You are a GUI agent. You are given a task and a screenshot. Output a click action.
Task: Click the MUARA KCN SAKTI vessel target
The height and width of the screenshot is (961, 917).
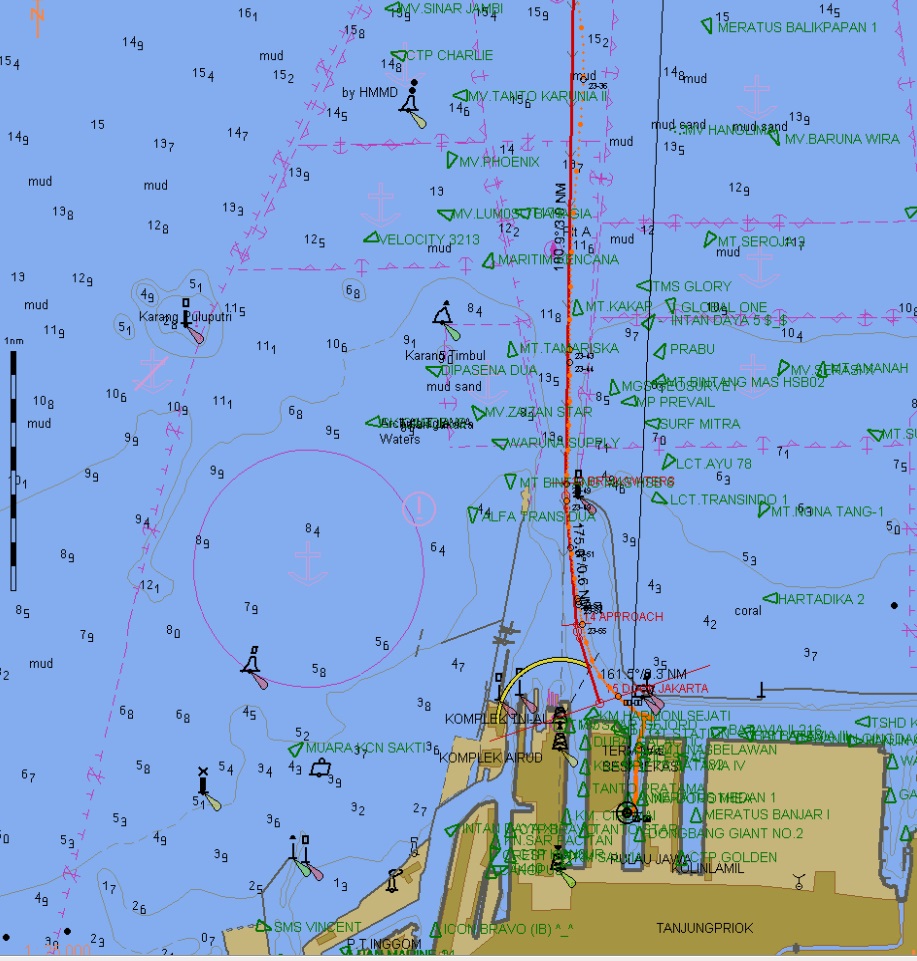[295, 748]
